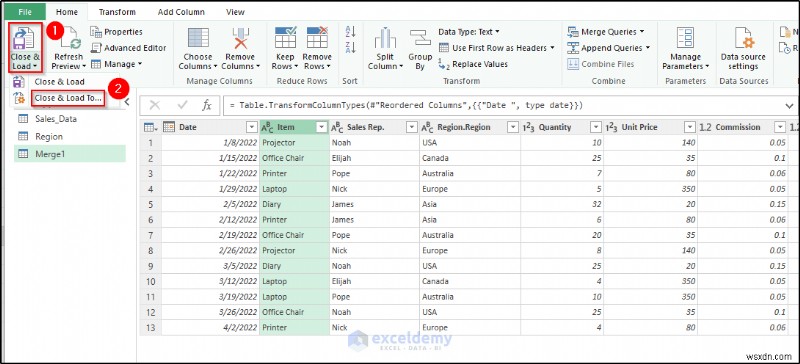Image resolution: width=800 pixels, height=364 pixels.
Task: Click the Choose Columns icon
Action: click(198, 38)
